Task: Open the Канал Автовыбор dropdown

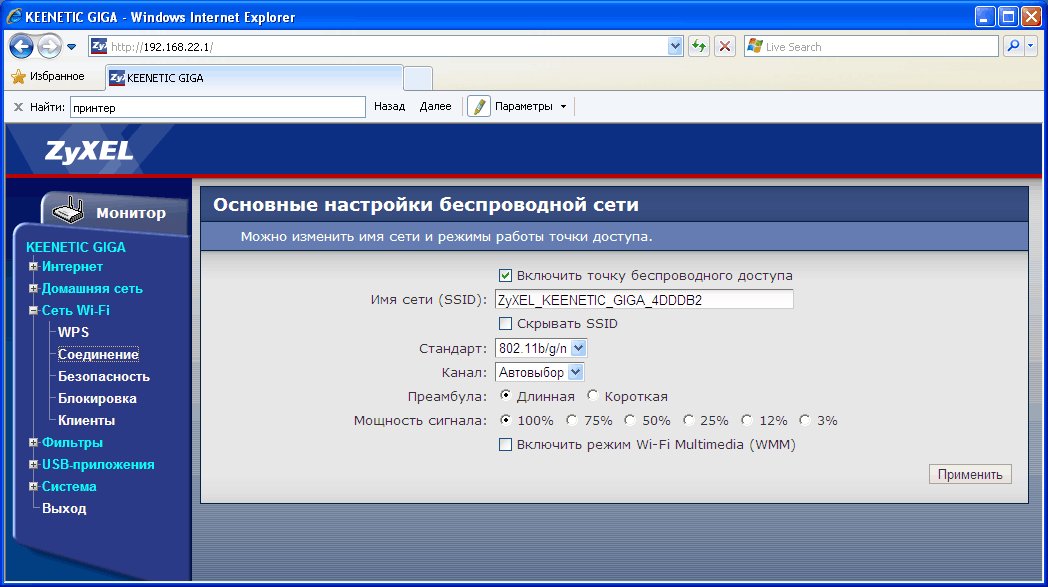Action: (x=539, y=372)
